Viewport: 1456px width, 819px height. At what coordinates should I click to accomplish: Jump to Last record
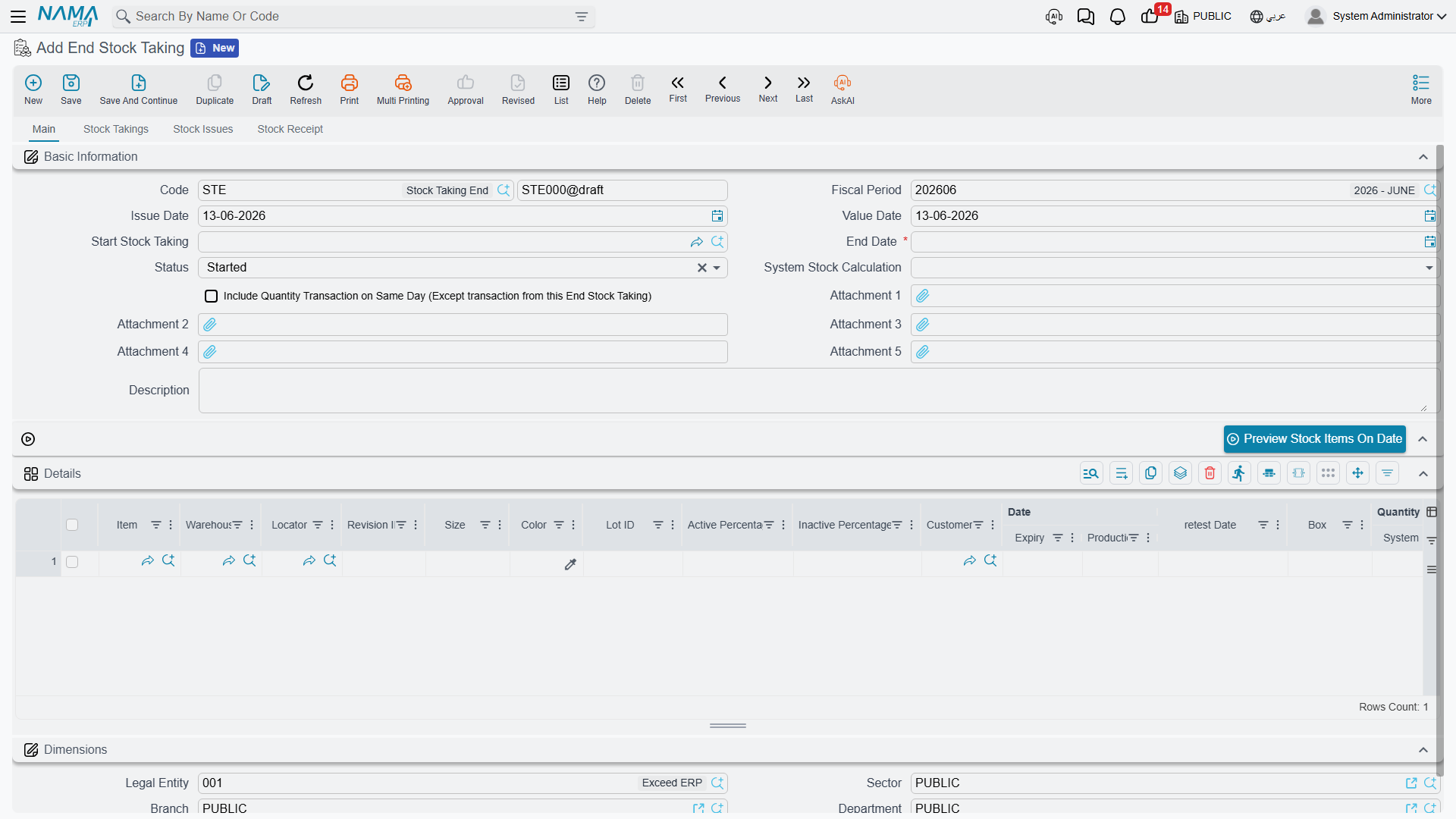point(804,89)
